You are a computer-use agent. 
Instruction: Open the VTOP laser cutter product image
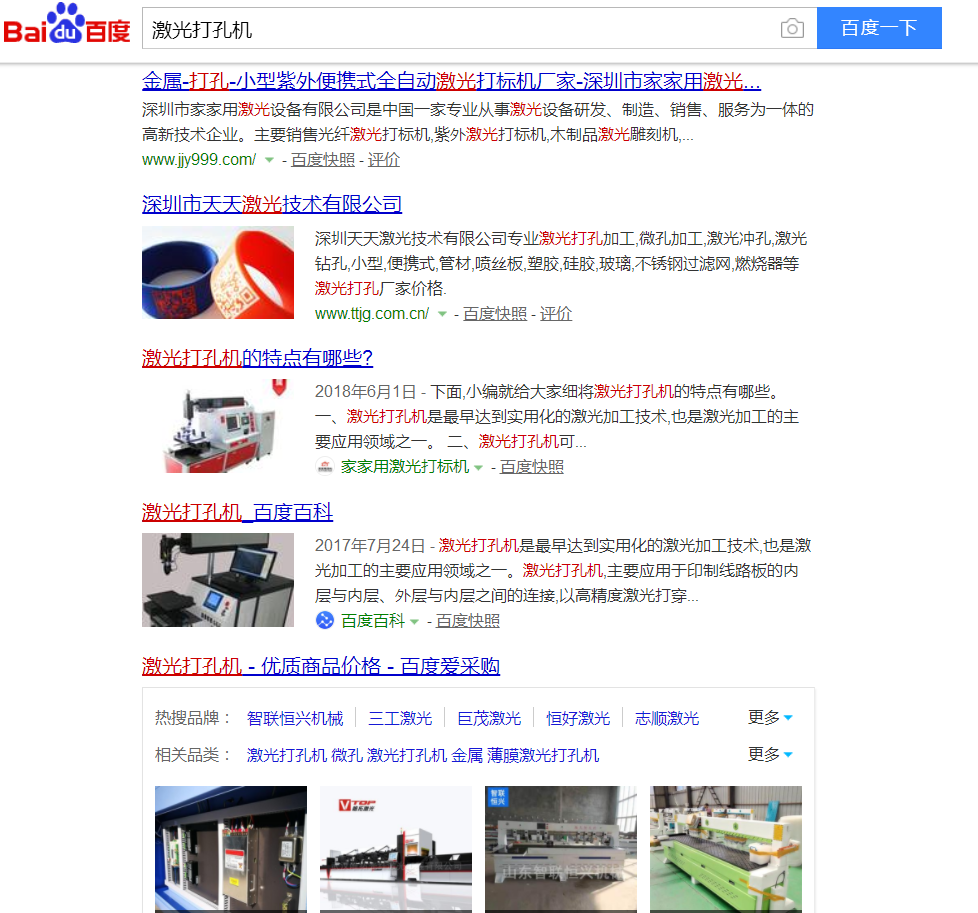click(396, 849)
